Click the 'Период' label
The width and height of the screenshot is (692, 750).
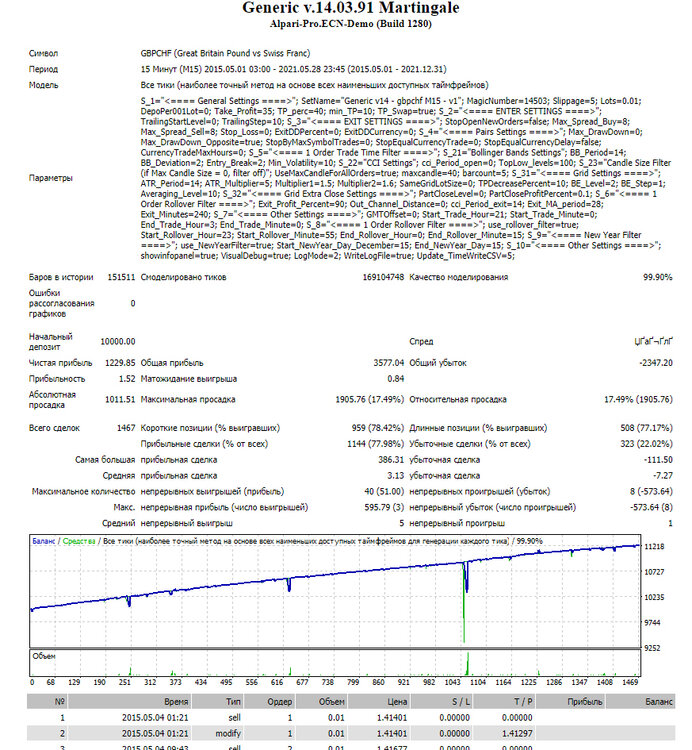click(x=43, y=69)
